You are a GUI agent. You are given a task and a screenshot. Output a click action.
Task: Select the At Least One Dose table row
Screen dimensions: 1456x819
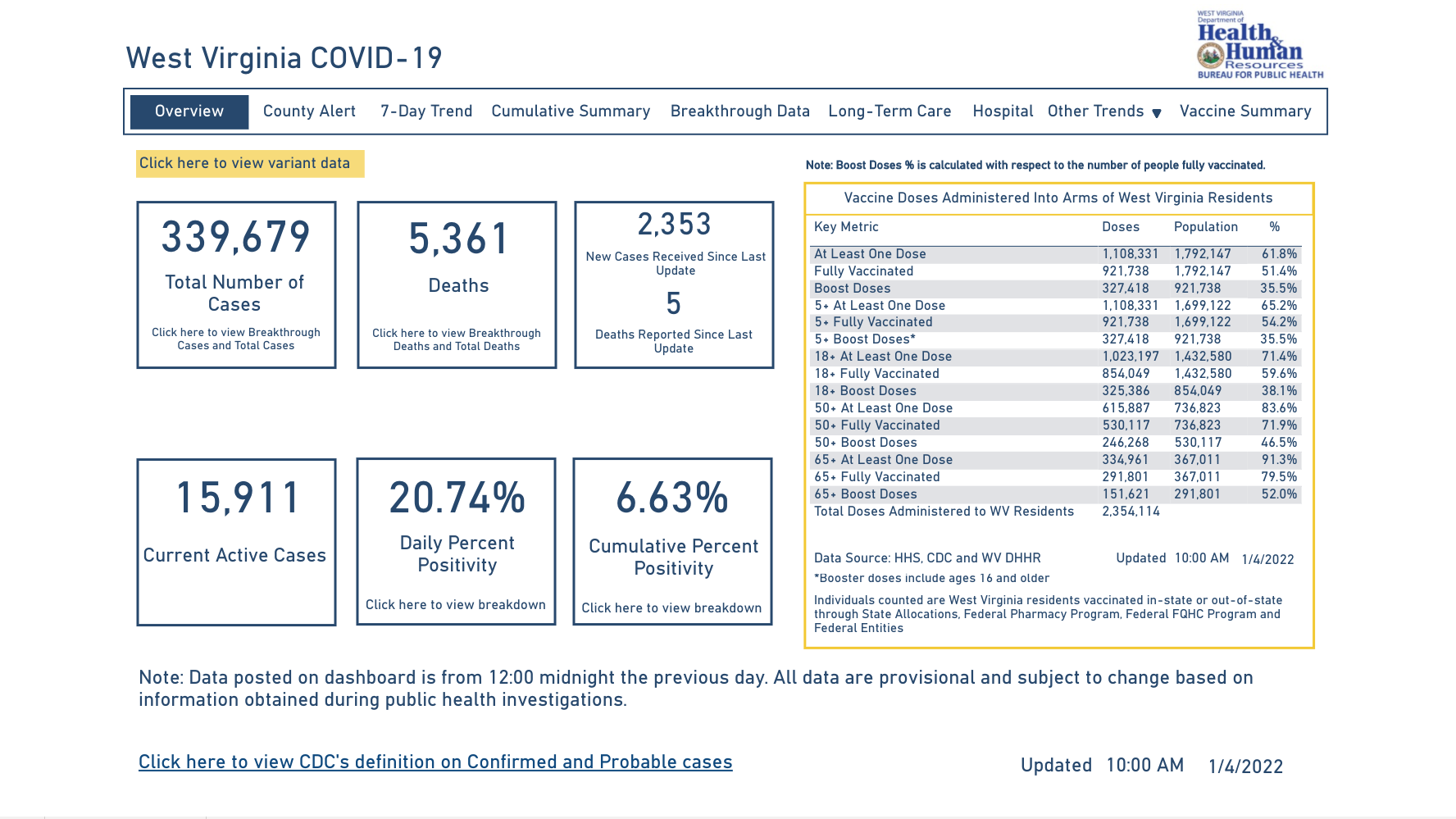point(1054,254)
